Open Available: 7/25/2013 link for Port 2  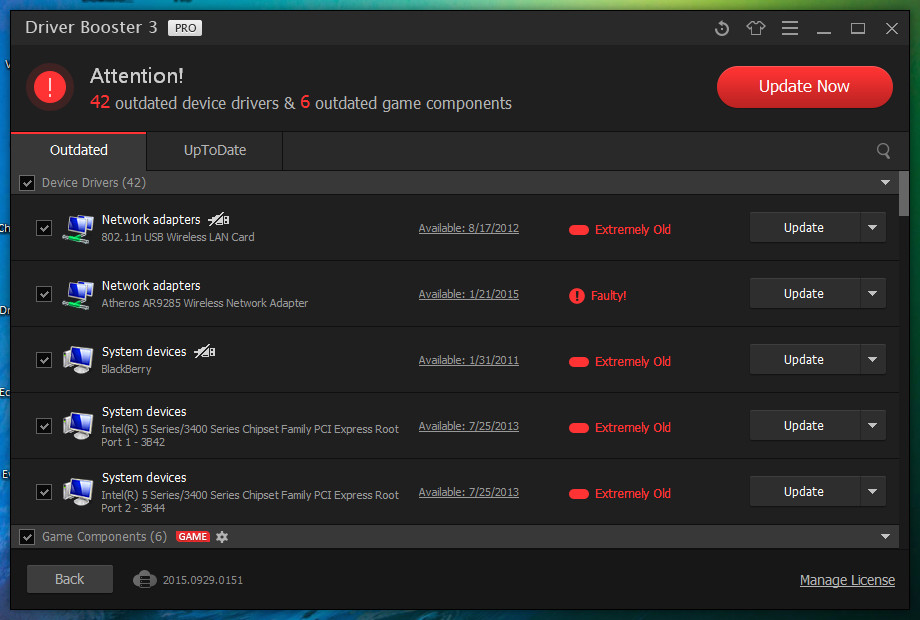pos(468,492)
